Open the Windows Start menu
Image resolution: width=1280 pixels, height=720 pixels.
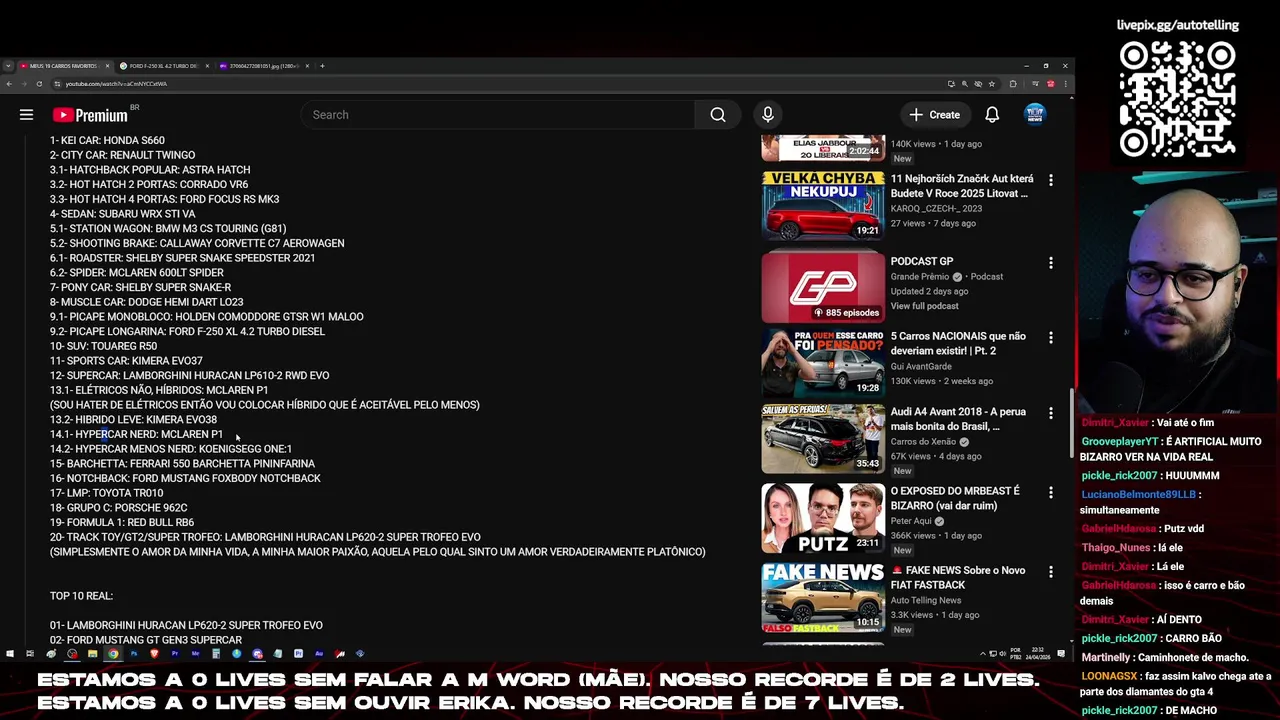(x=9, y=654)
